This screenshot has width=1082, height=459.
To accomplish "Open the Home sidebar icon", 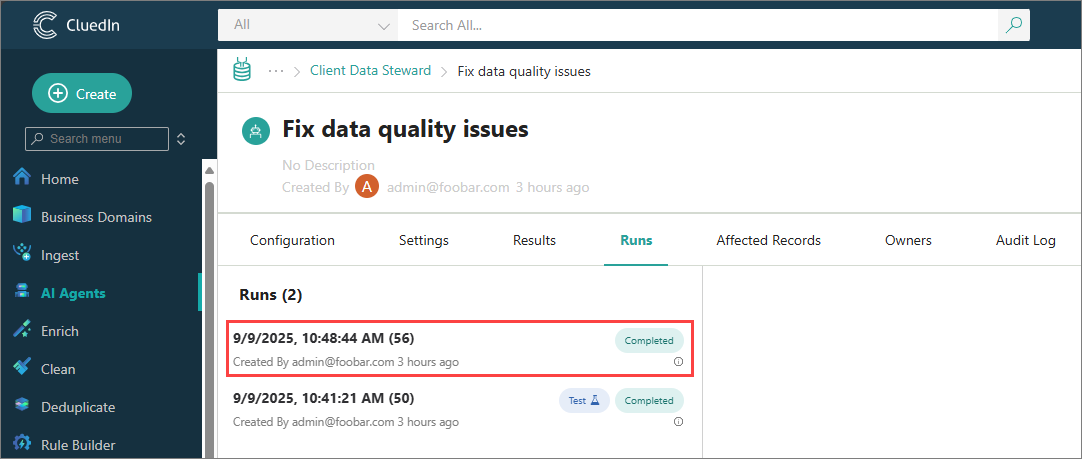I will point(22,178).
